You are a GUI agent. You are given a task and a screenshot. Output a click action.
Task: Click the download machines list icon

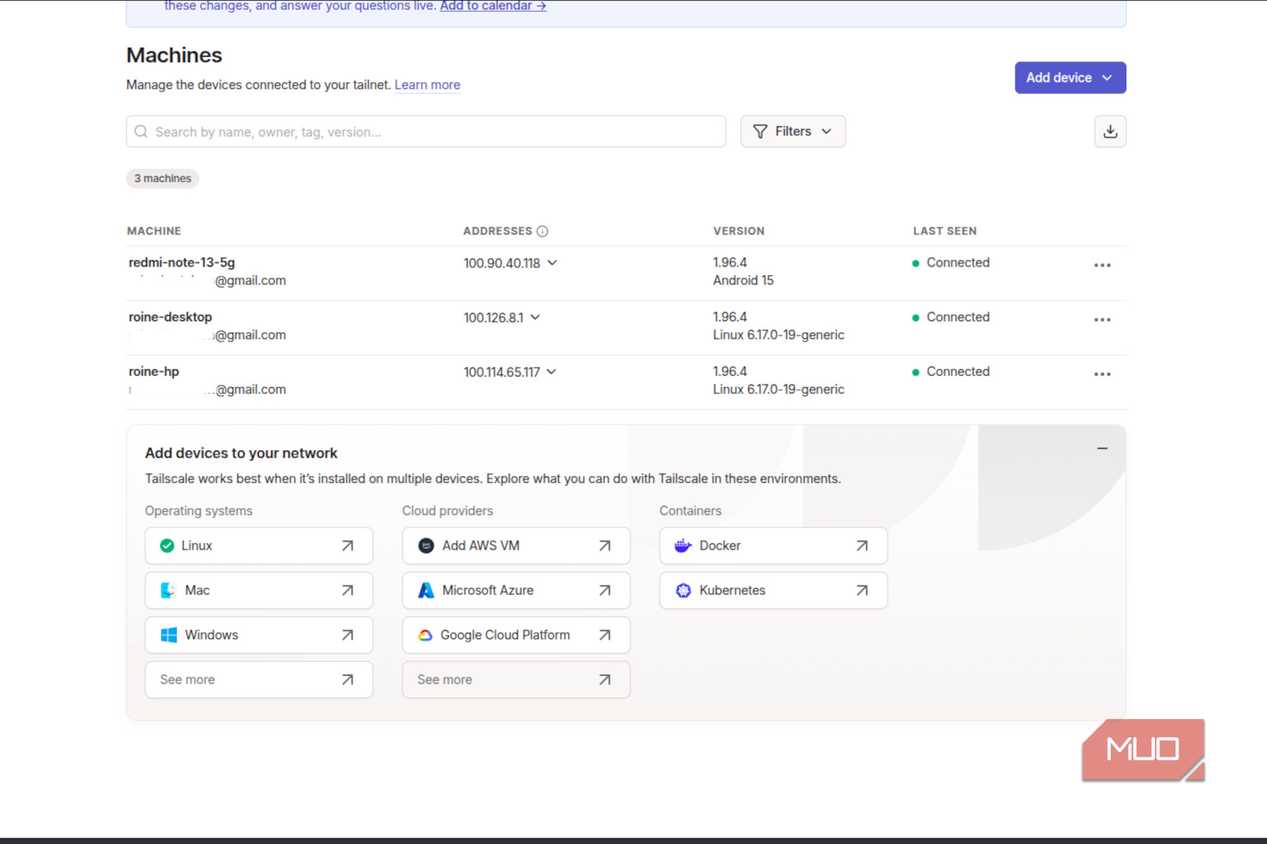pos(1110,131)
